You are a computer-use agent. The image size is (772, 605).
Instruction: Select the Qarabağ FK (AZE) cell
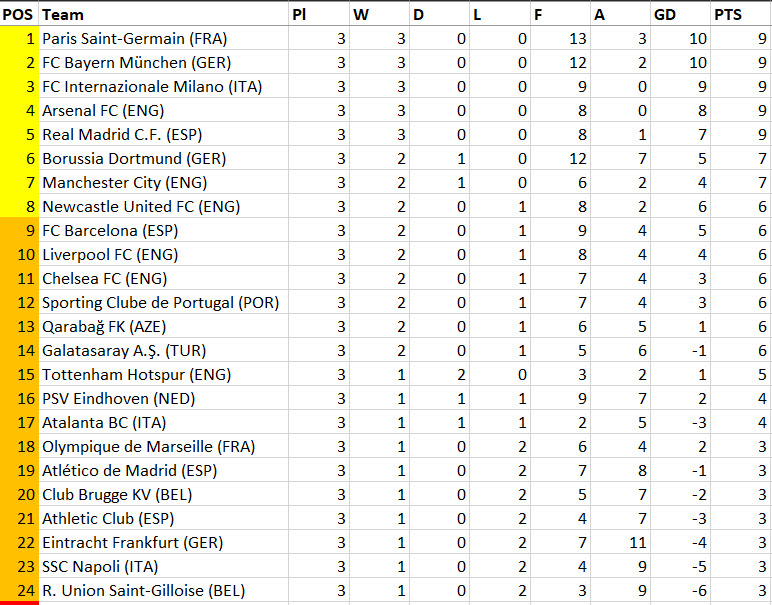click(163, 326)
